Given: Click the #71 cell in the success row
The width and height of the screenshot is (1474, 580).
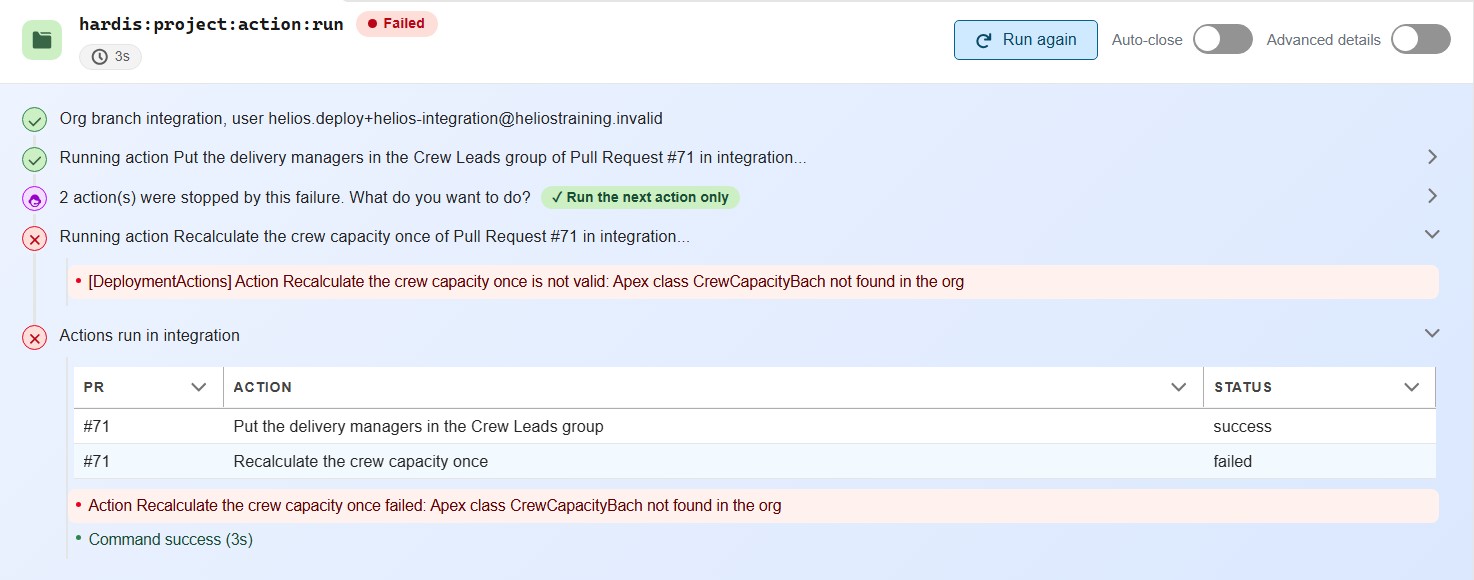Looking at the screenshot, I should (x=148, y=426).
